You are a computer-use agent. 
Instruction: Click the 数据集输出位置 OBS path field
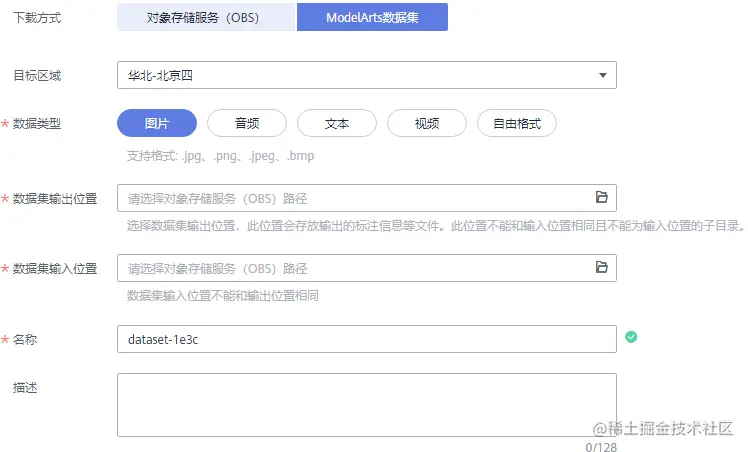point(366,198)
